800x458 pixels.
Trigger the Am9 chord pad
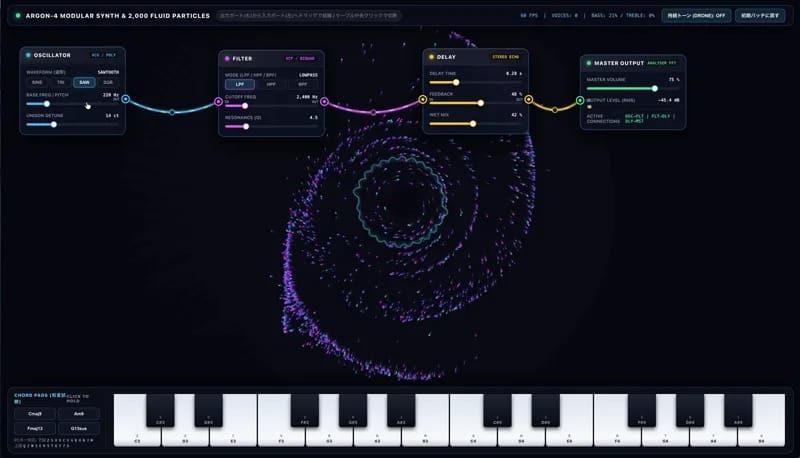coord(79,414)
